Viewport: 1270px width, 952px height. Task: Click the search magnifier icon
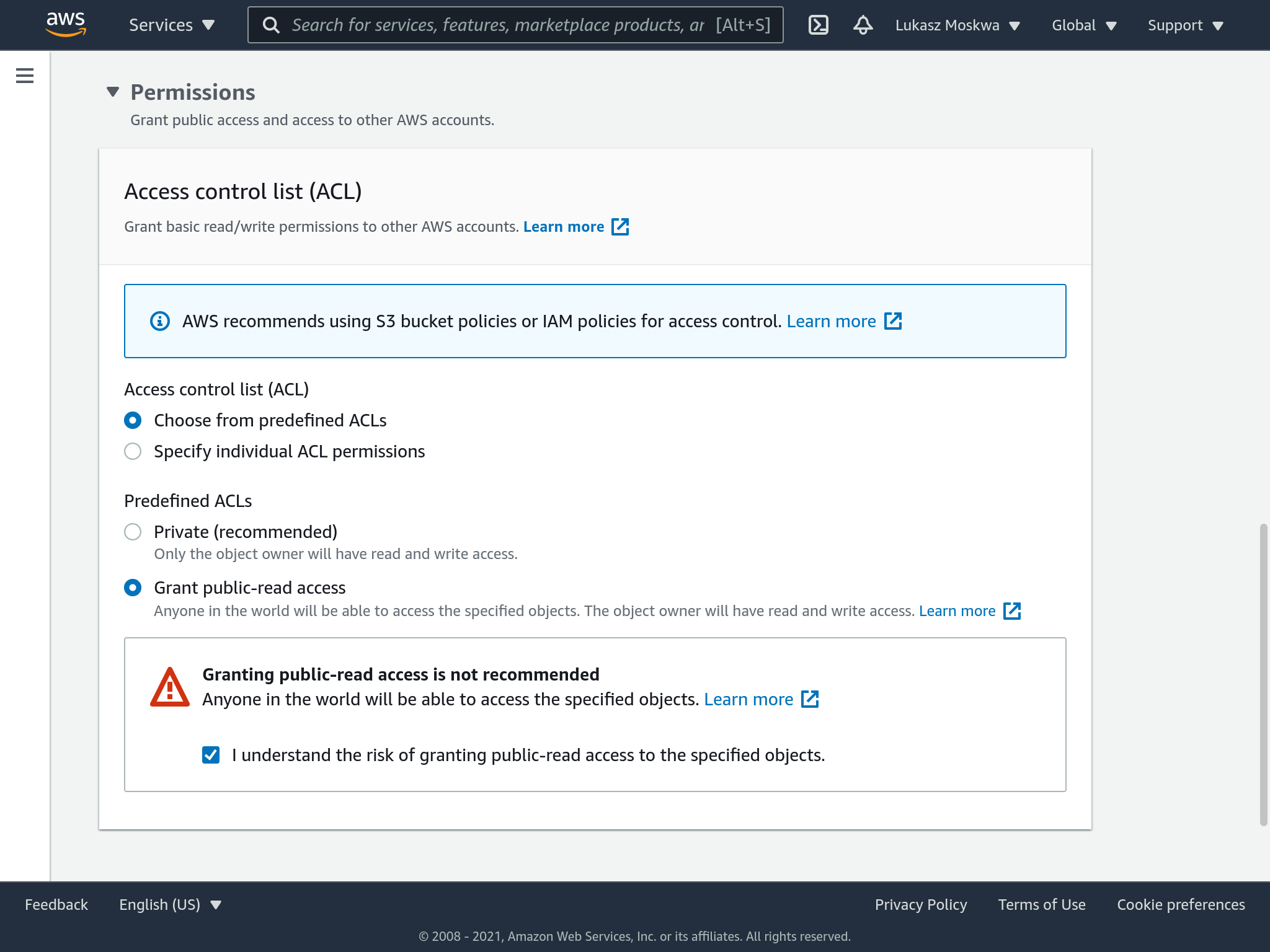coord(271,25)
